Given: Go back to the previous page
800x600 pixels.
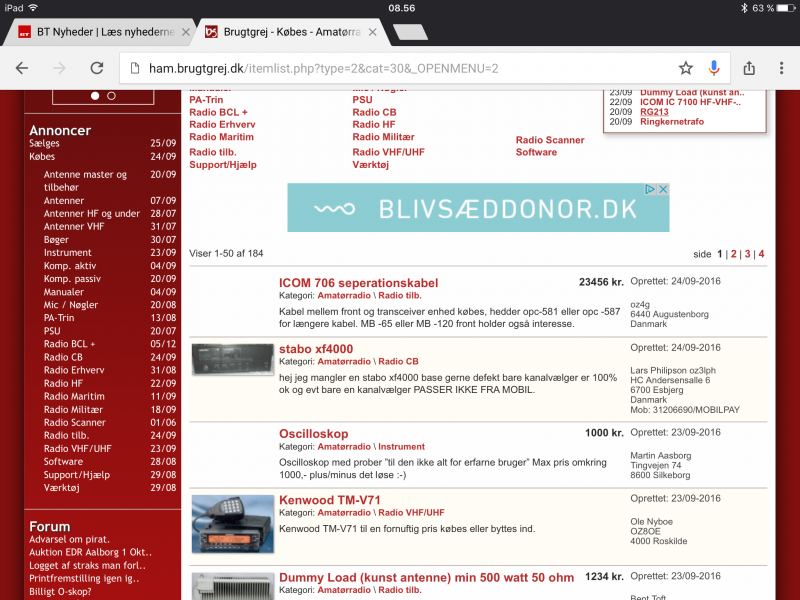Looking at the screenshot, I should tap(22, 68).
